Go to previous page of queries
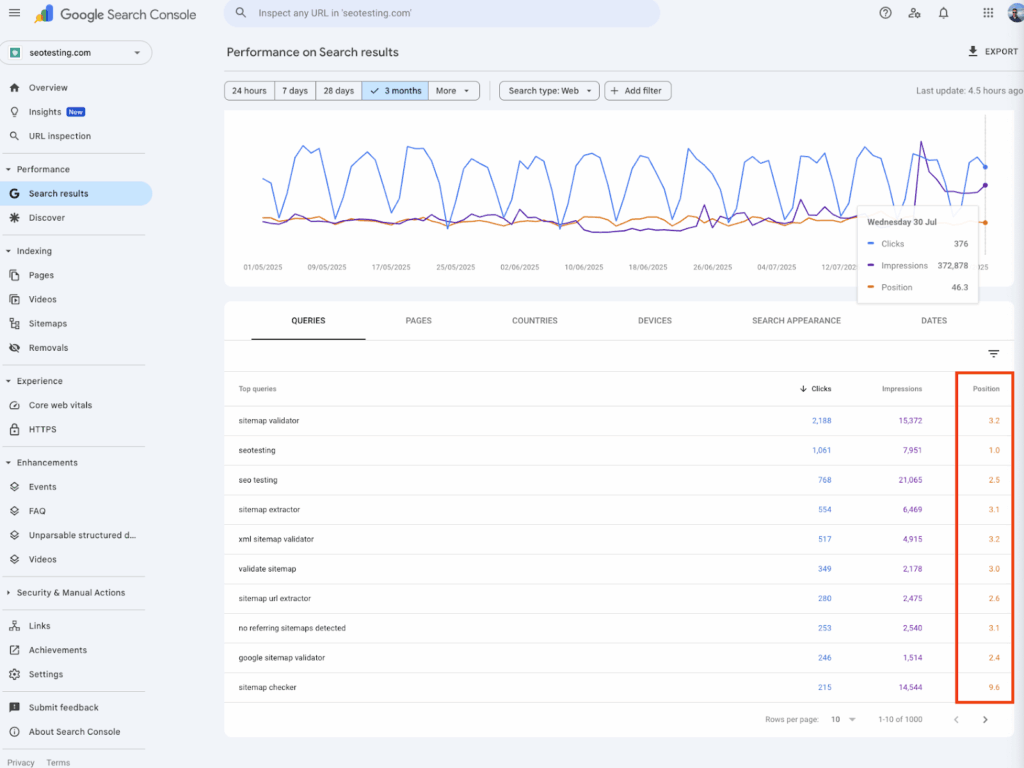This screenshot has height=768, width=1024. click(956, 720)
